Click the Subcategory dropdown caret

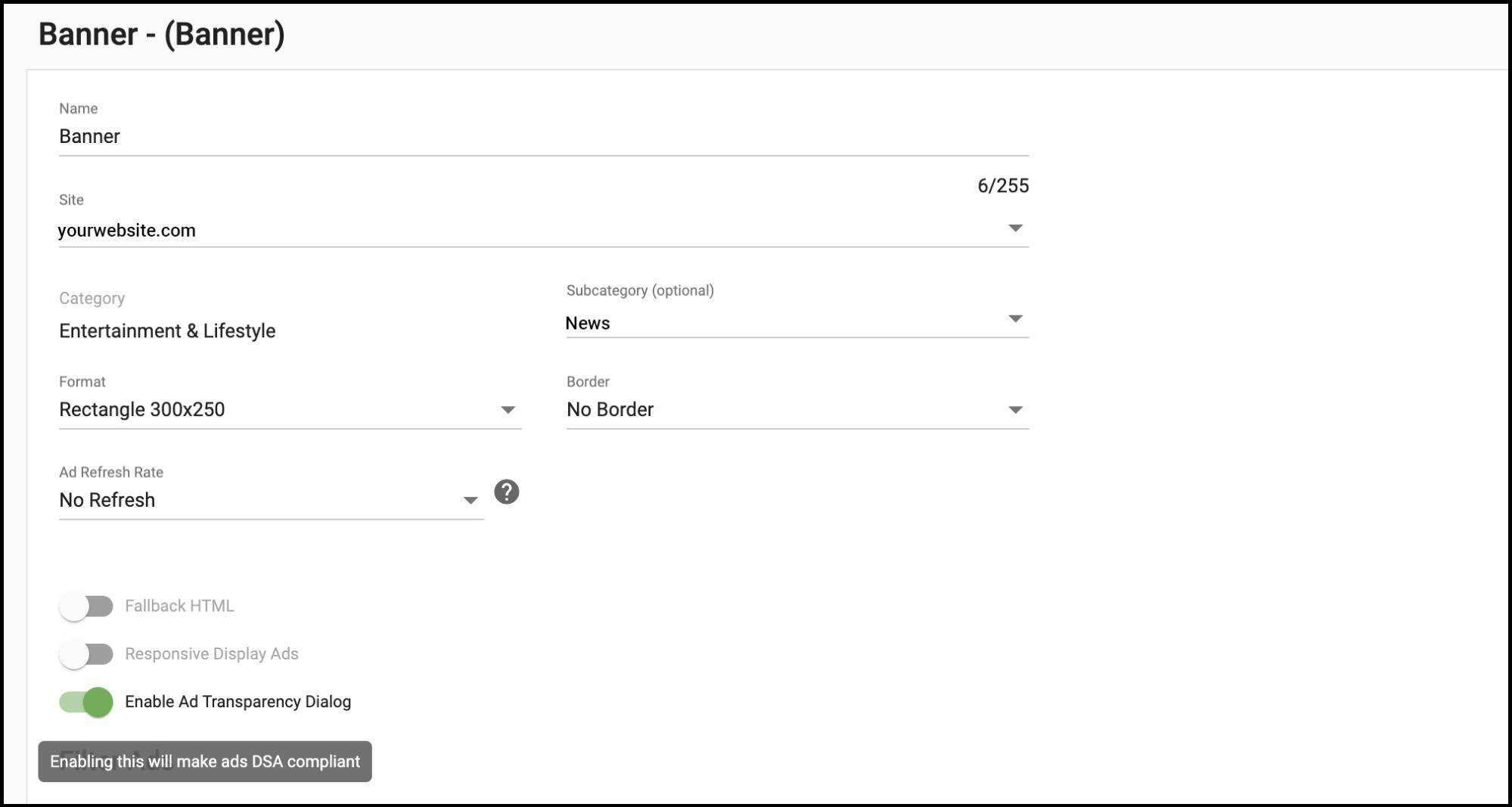click(1017, 318)
